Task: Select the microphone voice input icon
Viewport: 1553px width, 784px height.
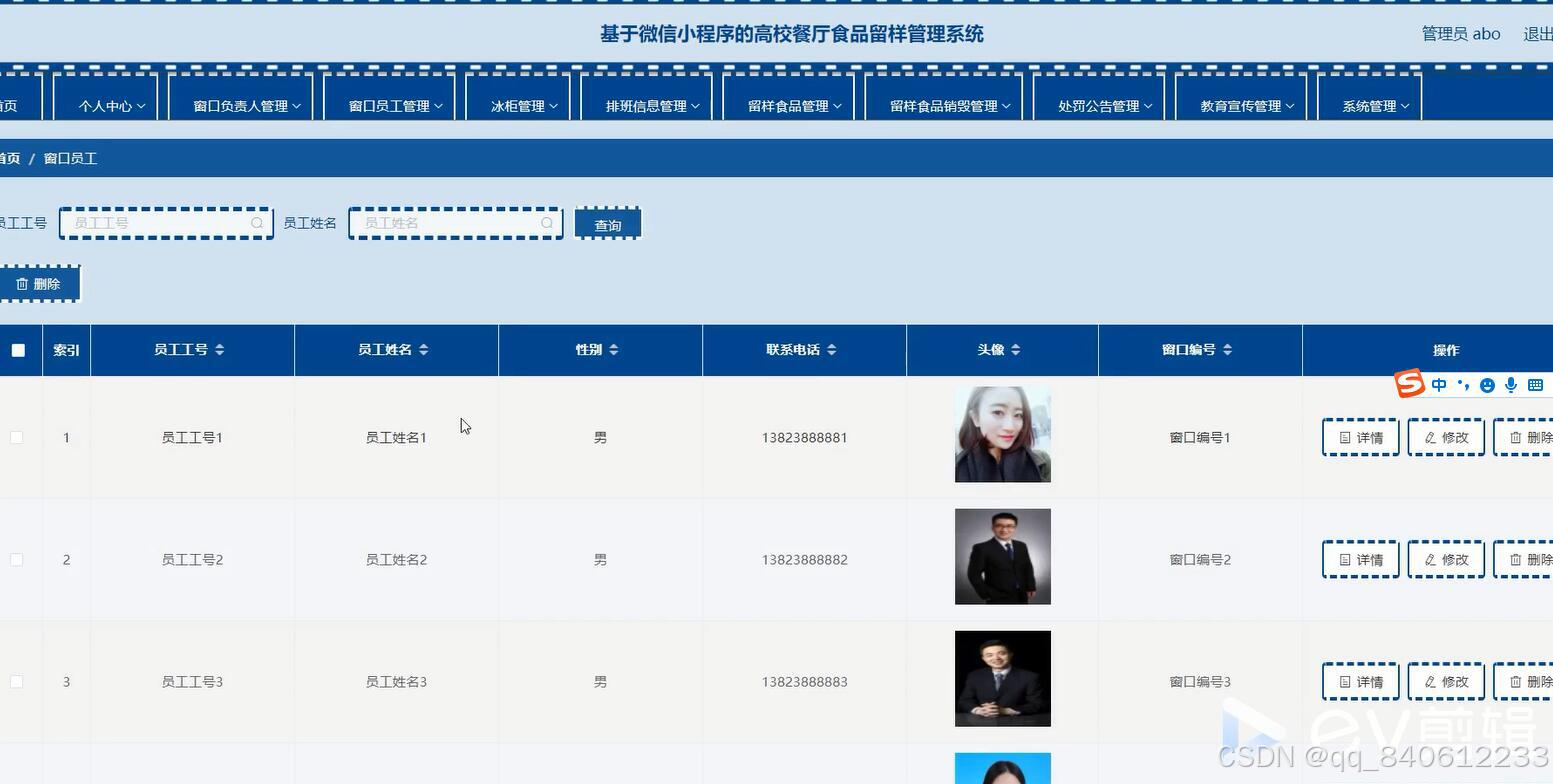Action: 1511,384
